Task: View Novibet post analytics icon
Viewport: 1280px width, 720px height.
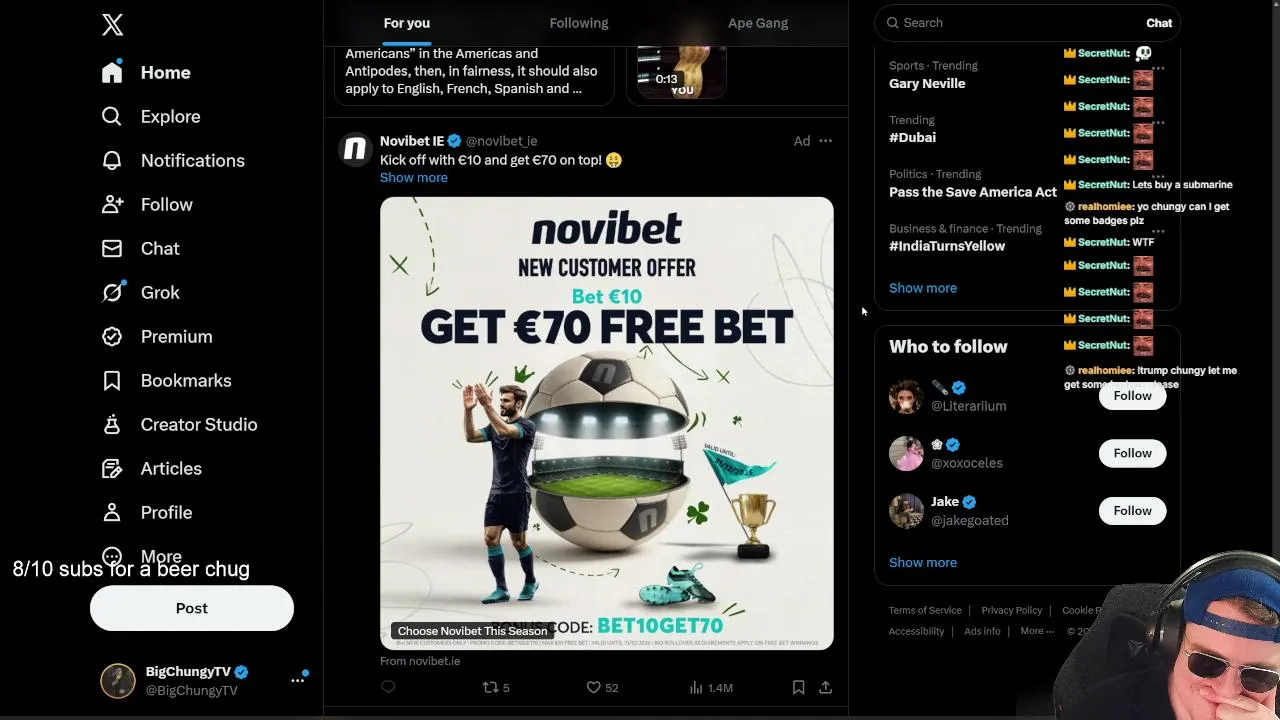Action: pos(696,687)
